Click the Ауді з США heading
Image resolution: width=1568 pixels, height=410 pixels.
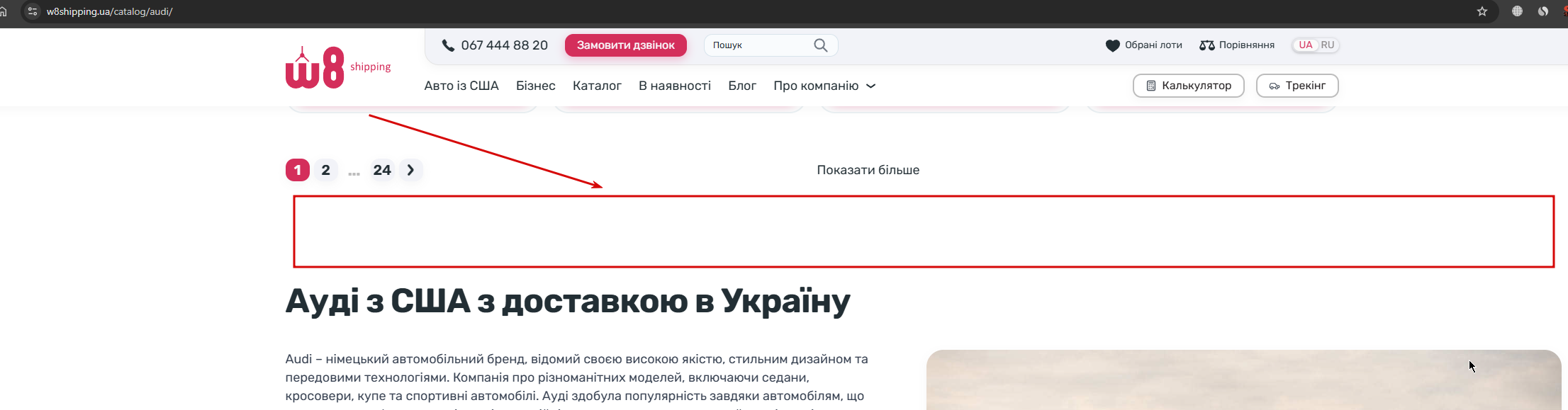coord(568,301)
